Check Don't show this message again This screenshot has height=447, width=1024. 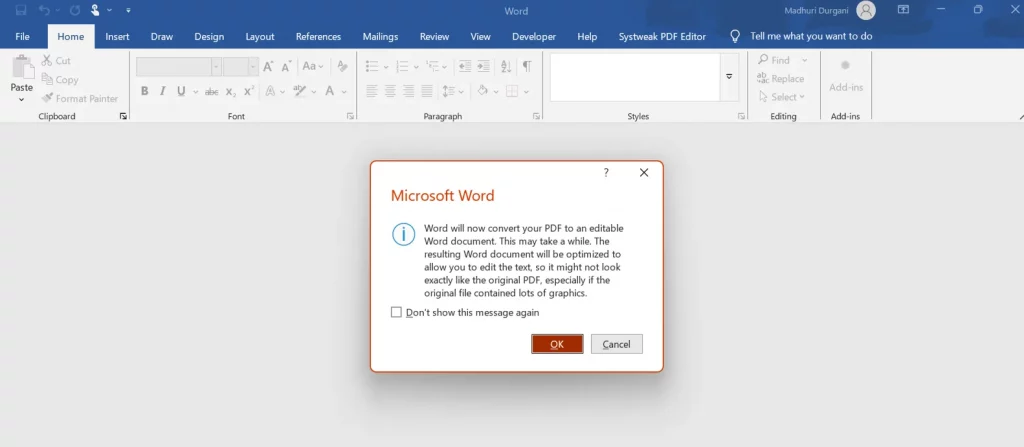point(396,312)
